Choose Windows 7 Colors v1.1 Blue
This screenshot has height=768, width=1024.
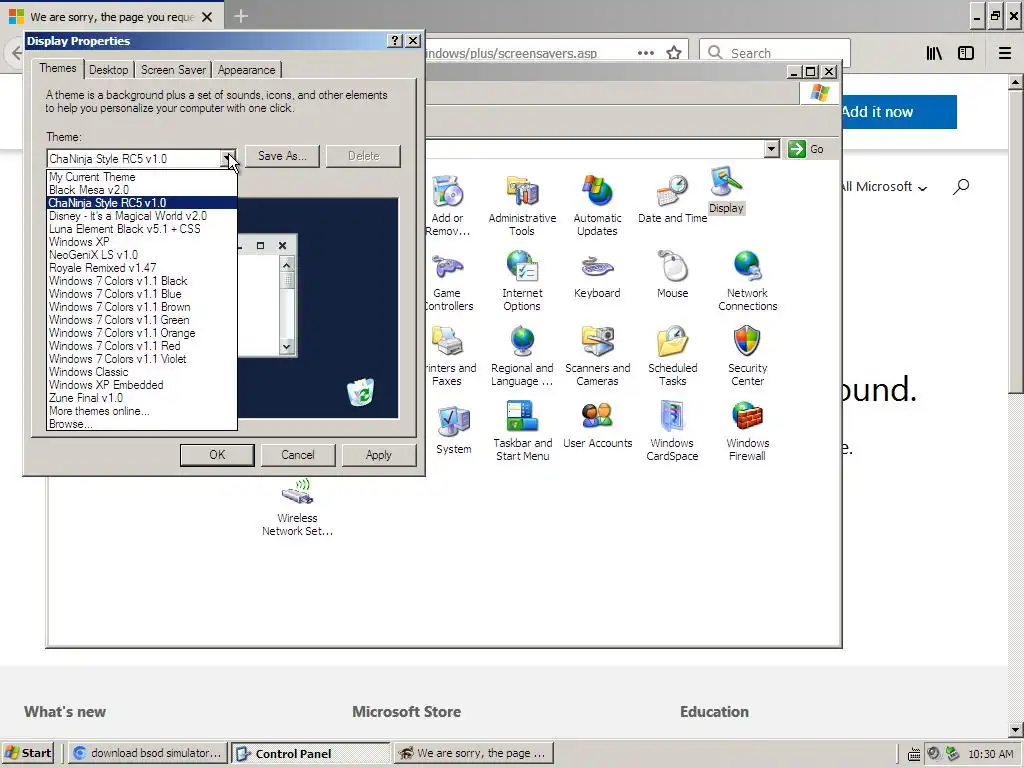tap(142, 294)
